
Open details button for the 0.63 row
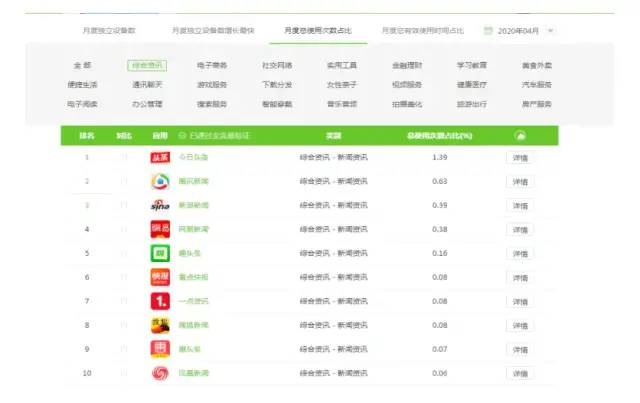pos(520,182)
